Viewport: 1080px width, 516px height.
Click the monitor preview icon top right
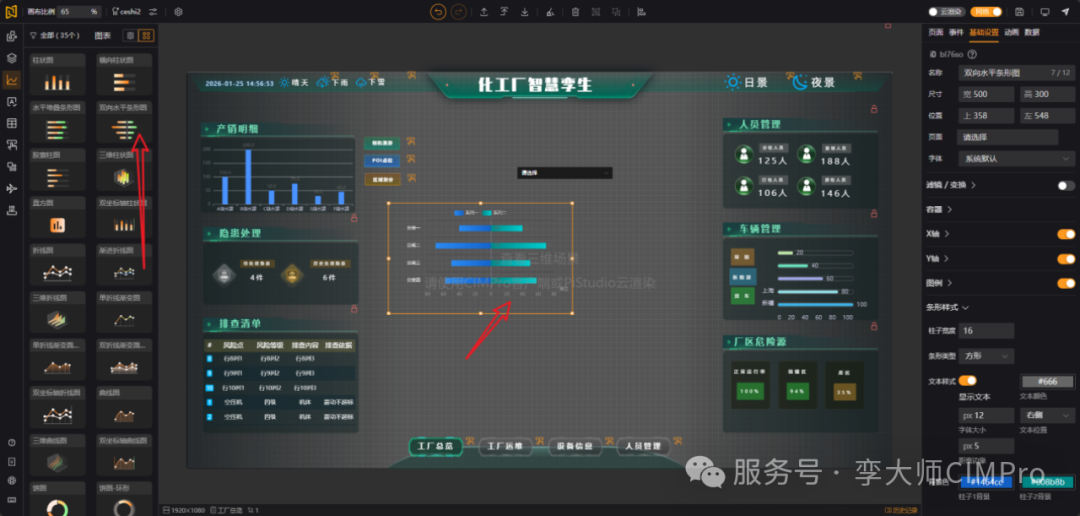click(x=1045, y=12)
